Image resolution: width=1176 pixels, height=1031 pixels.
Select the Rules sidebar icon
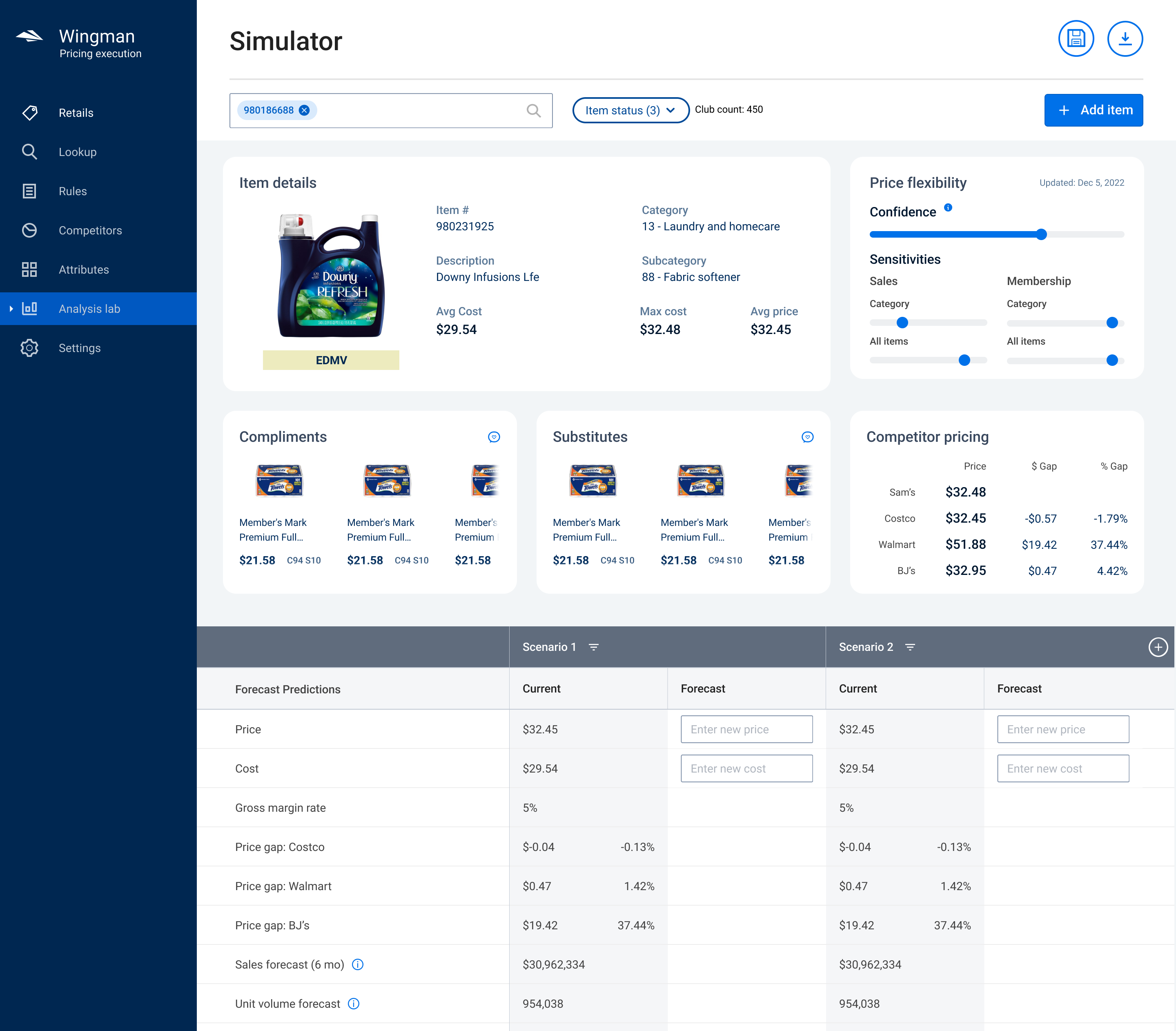tap(30, 191)
